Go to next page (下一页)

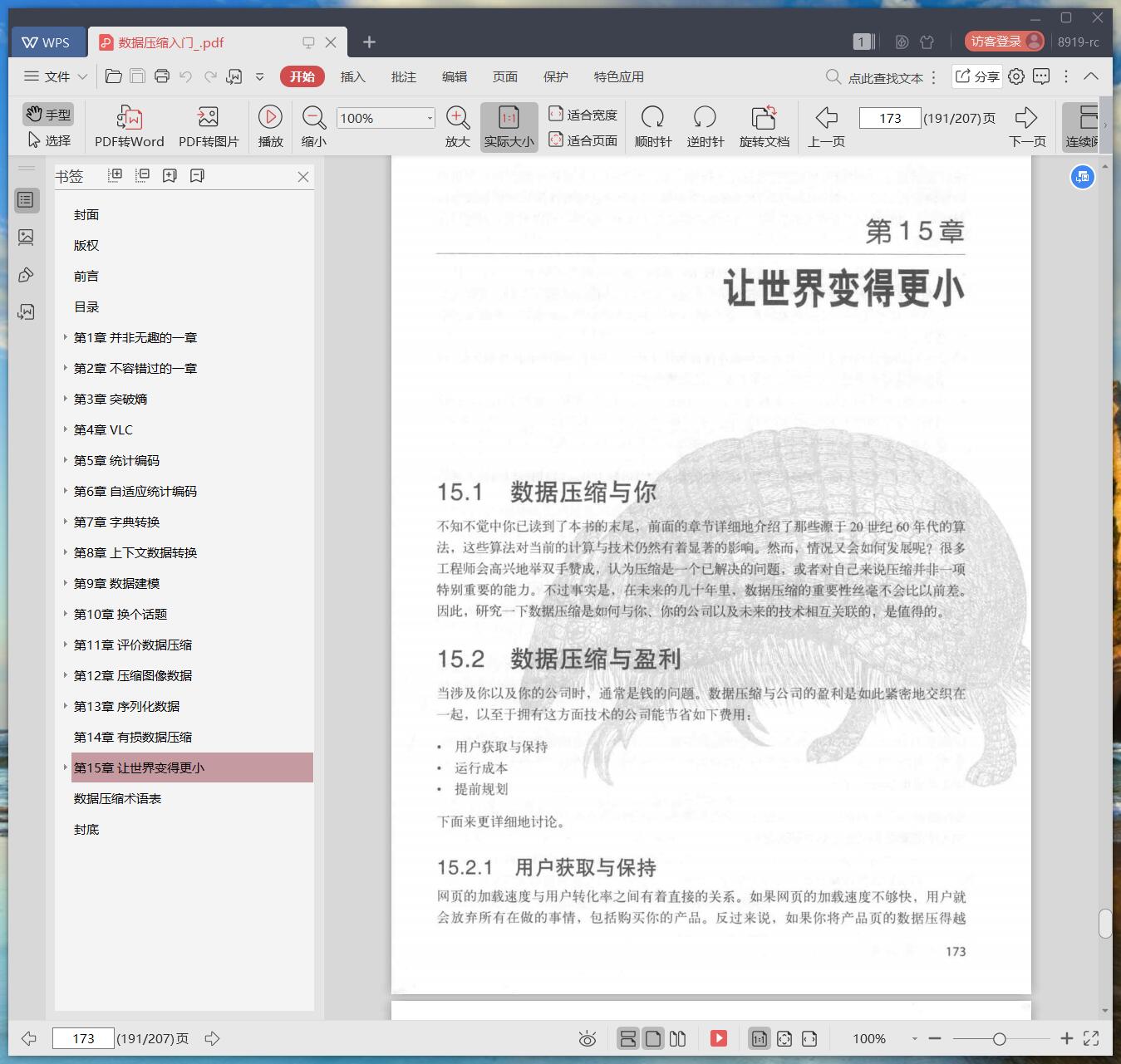(1027, 126)
